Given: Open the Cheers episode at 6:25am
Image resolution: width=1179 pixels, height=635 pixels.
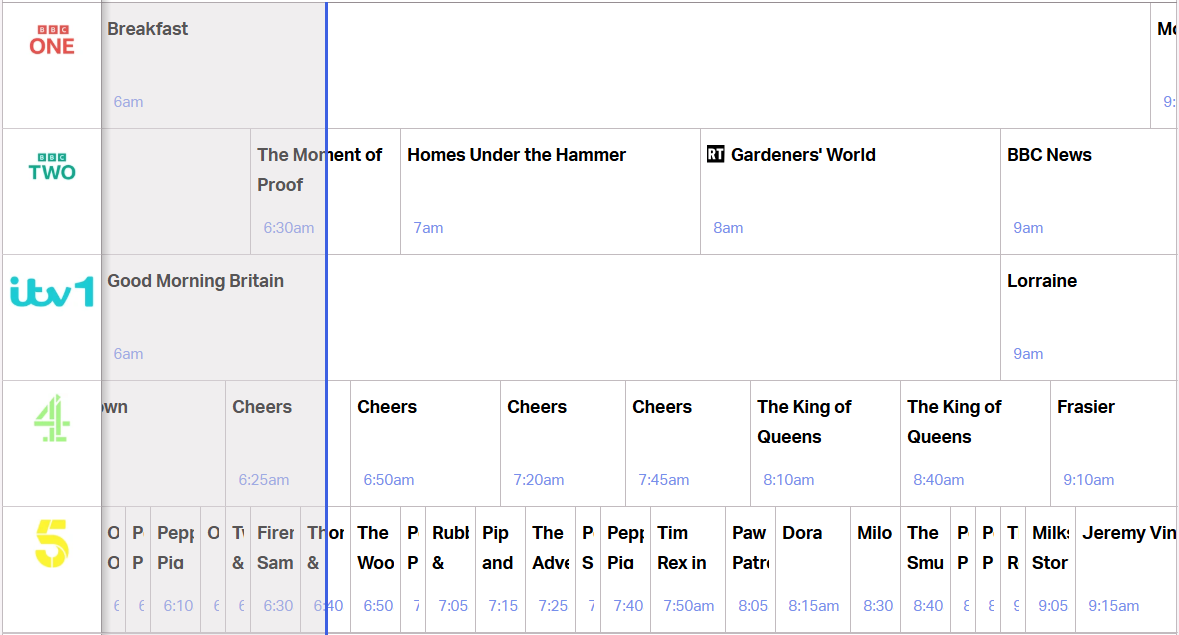Looking at the screenshot, I should click(x=288, y=443).
